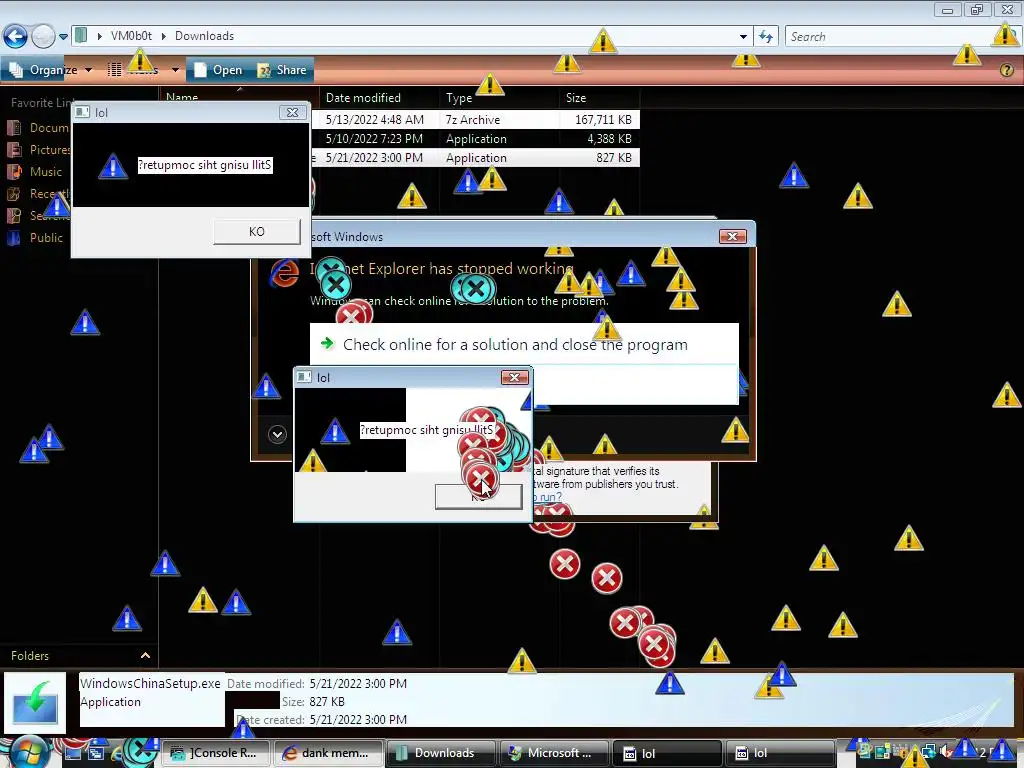Switch to the Microsoft ... taskbar button

tap(553, 754)
